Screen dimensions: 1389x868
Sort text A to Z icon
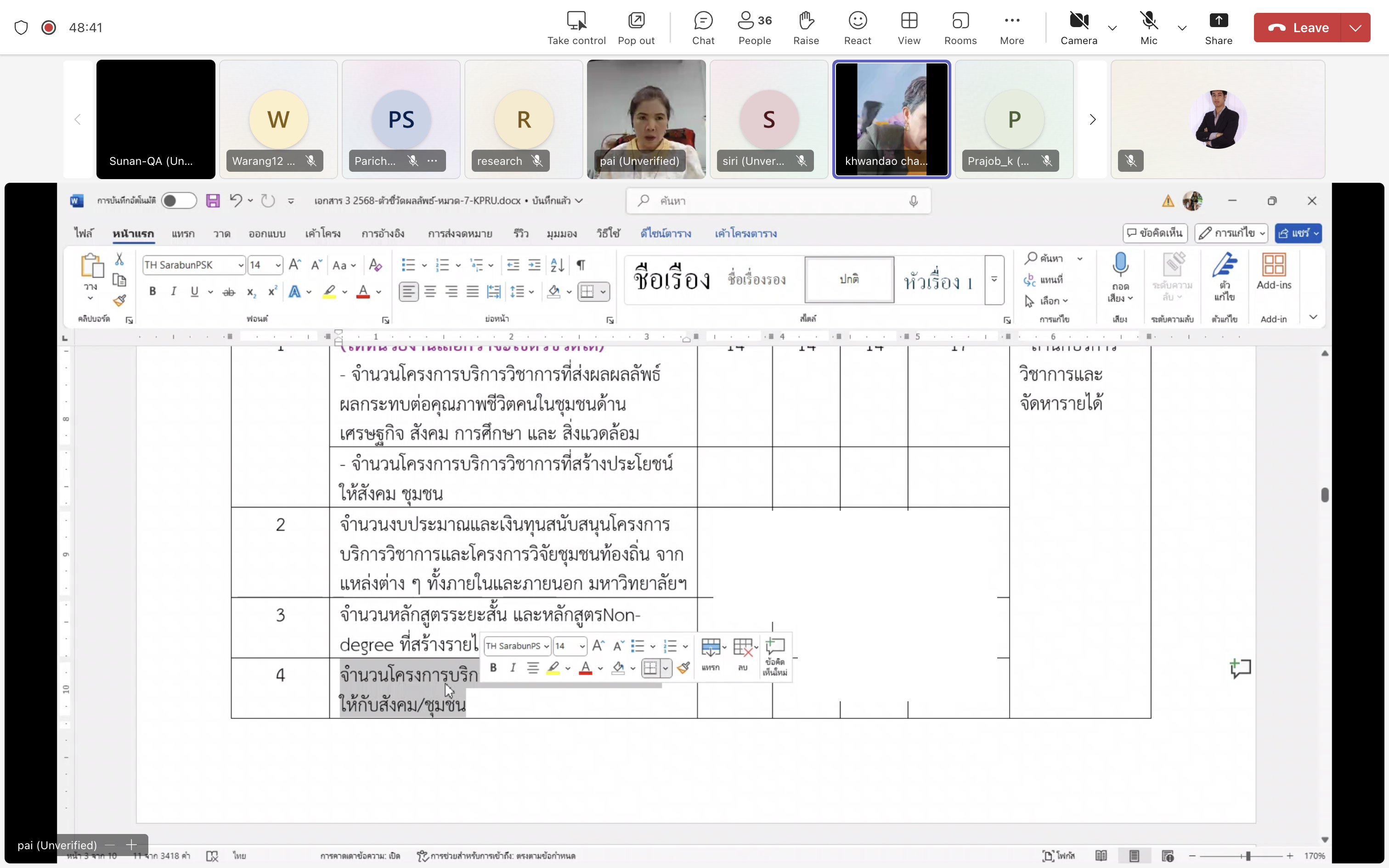(x=557, y=265)
